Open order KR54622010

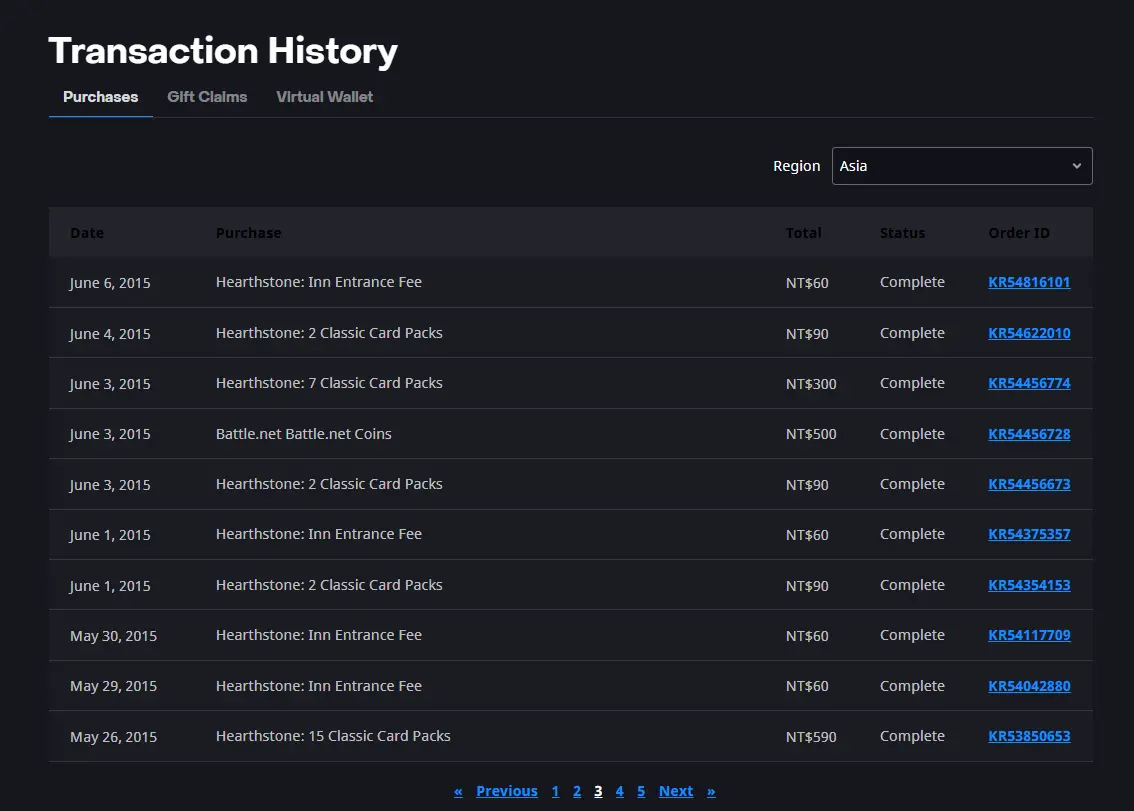(1029, 333)
